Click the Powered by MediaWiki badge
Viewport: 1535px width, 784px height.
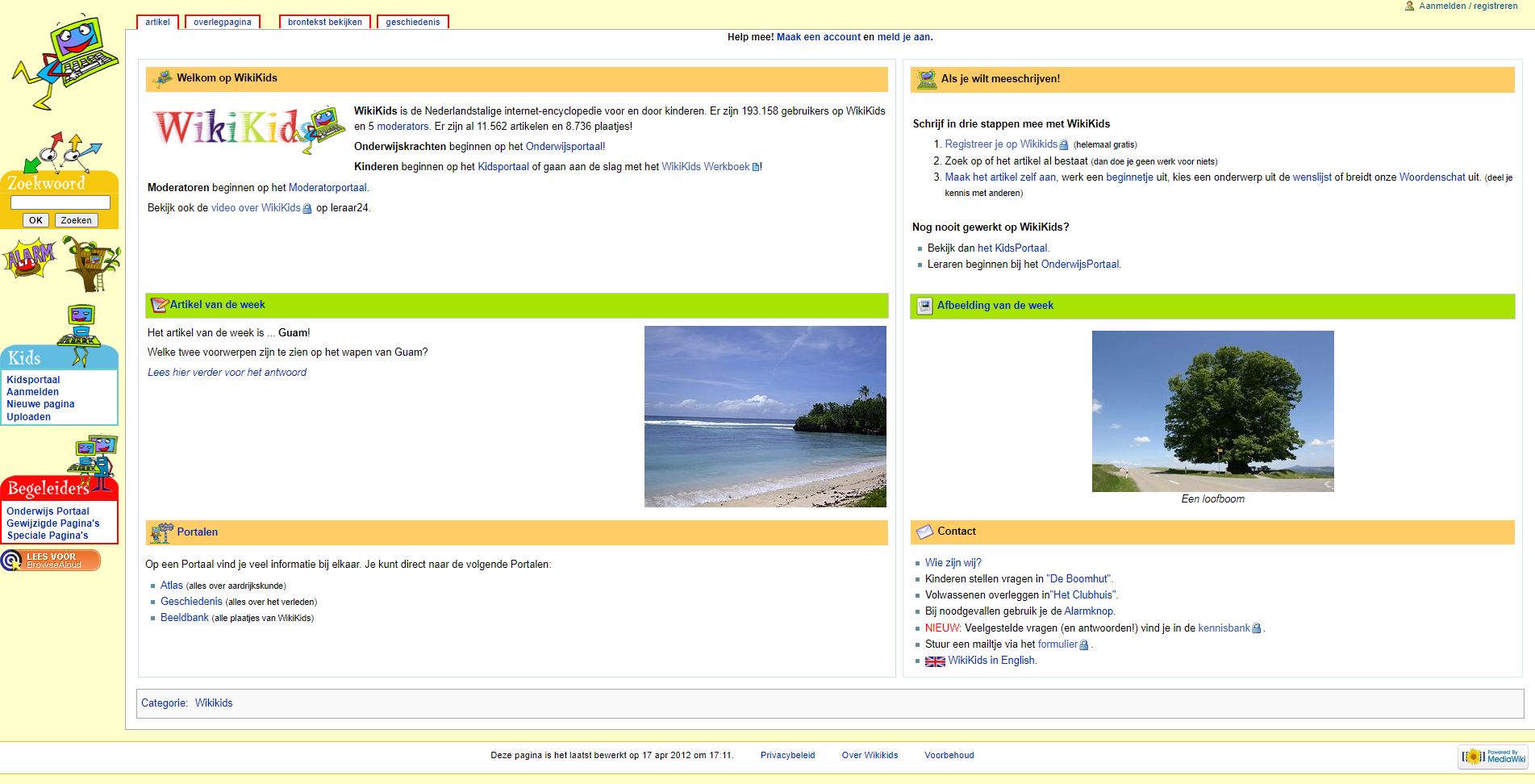pyautogui.click(x=1494, y=757)
